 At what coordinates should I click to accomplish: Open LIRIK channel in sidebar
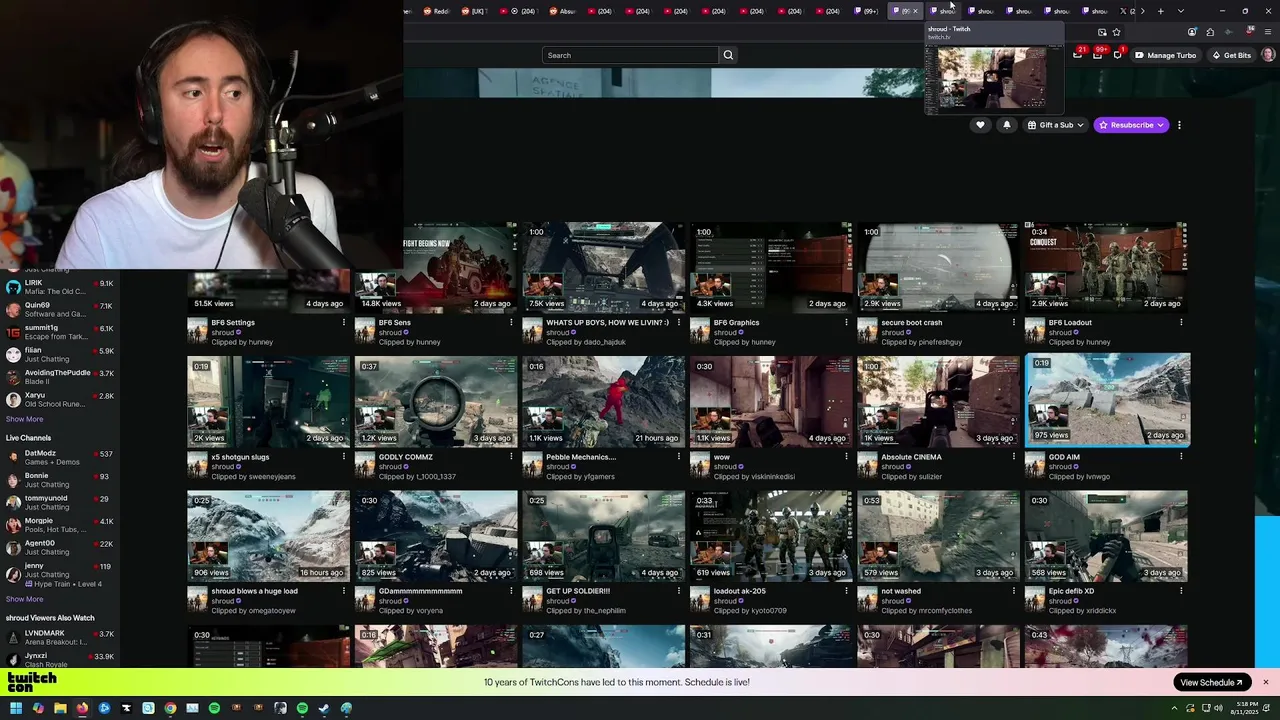tap(59, 287)
